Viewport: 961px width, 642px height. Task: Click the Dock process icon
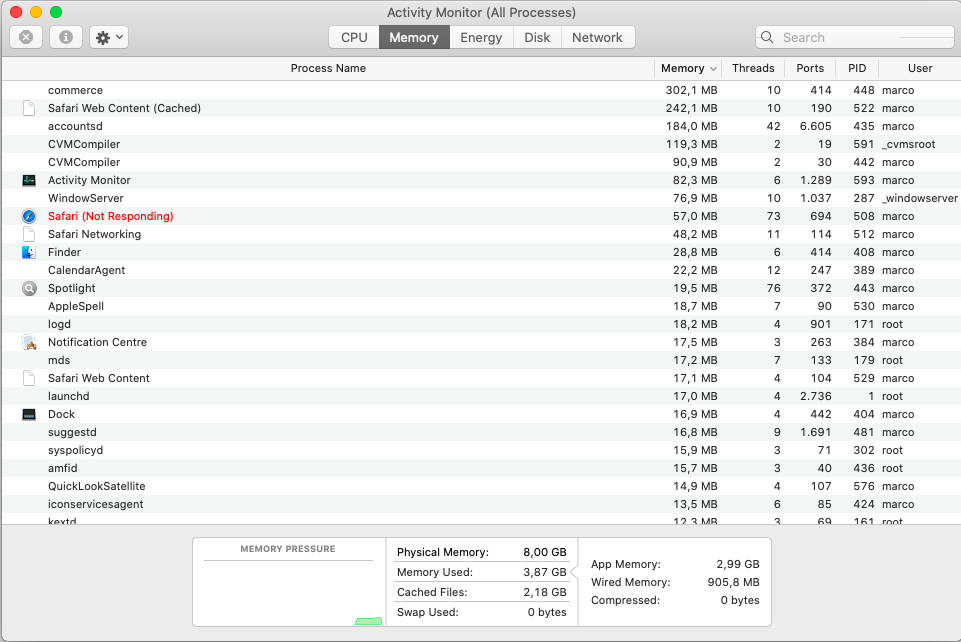click(x=29, y=415)
